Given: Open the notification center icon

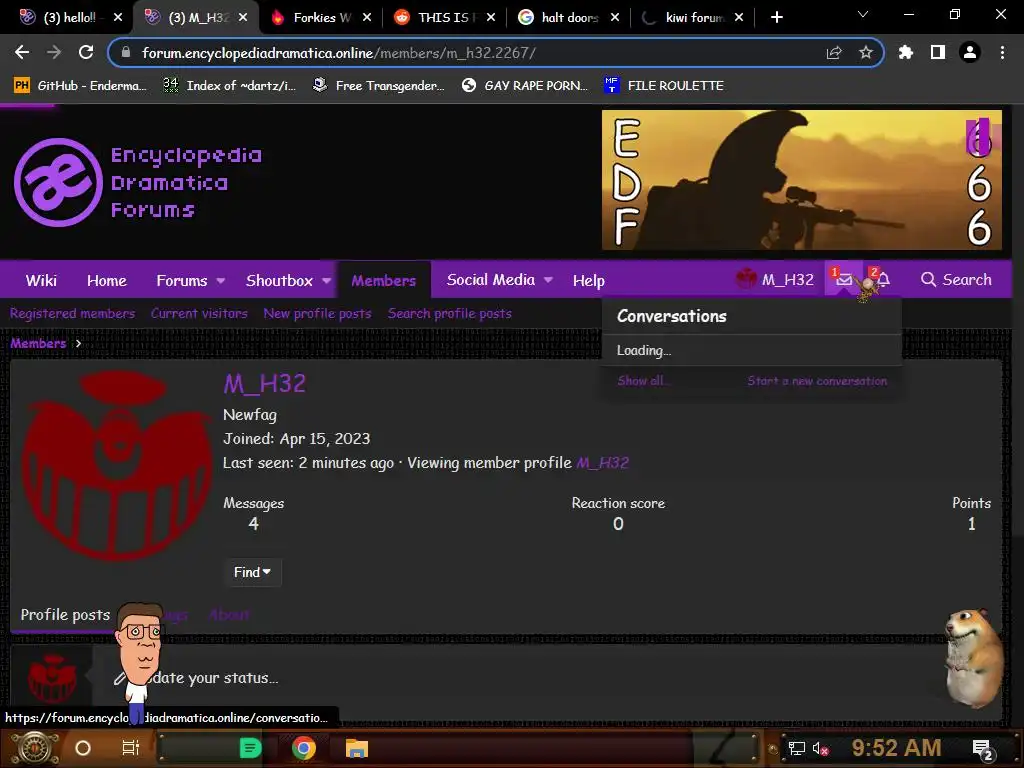Looking at the screenshot, I should click(984, 749).
